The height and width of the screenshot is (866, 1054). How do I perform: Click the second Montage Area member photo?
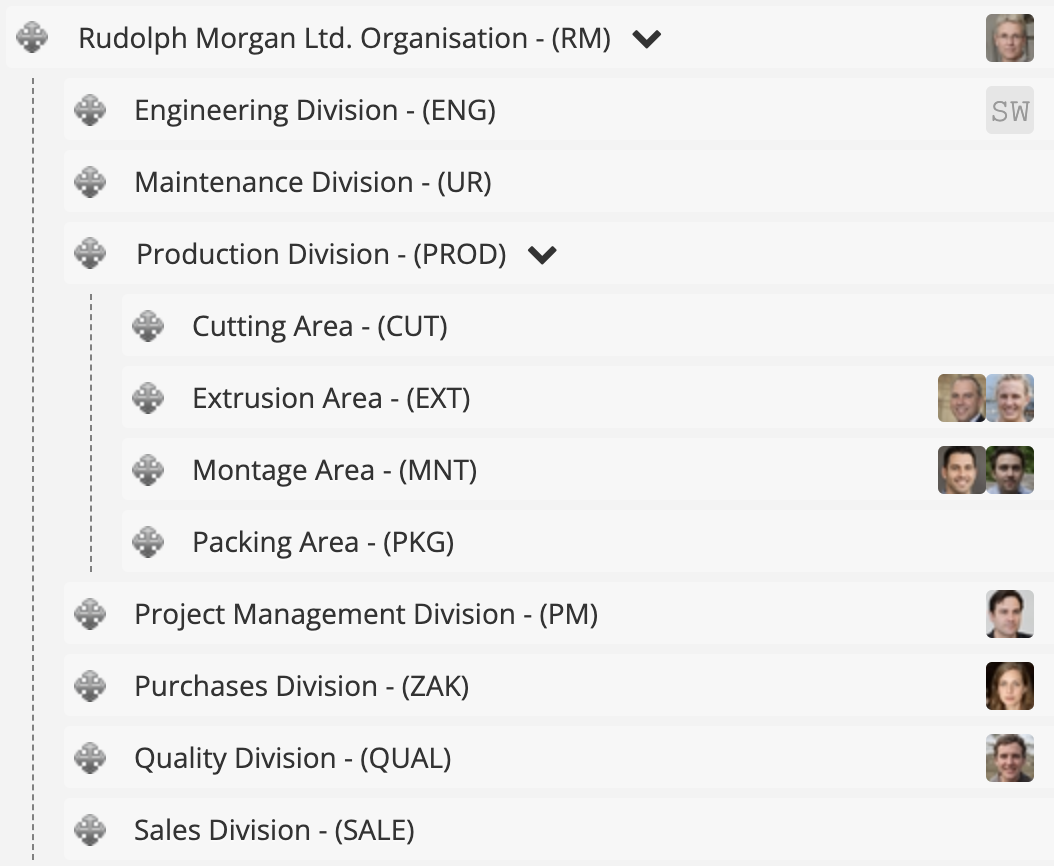1010,470
